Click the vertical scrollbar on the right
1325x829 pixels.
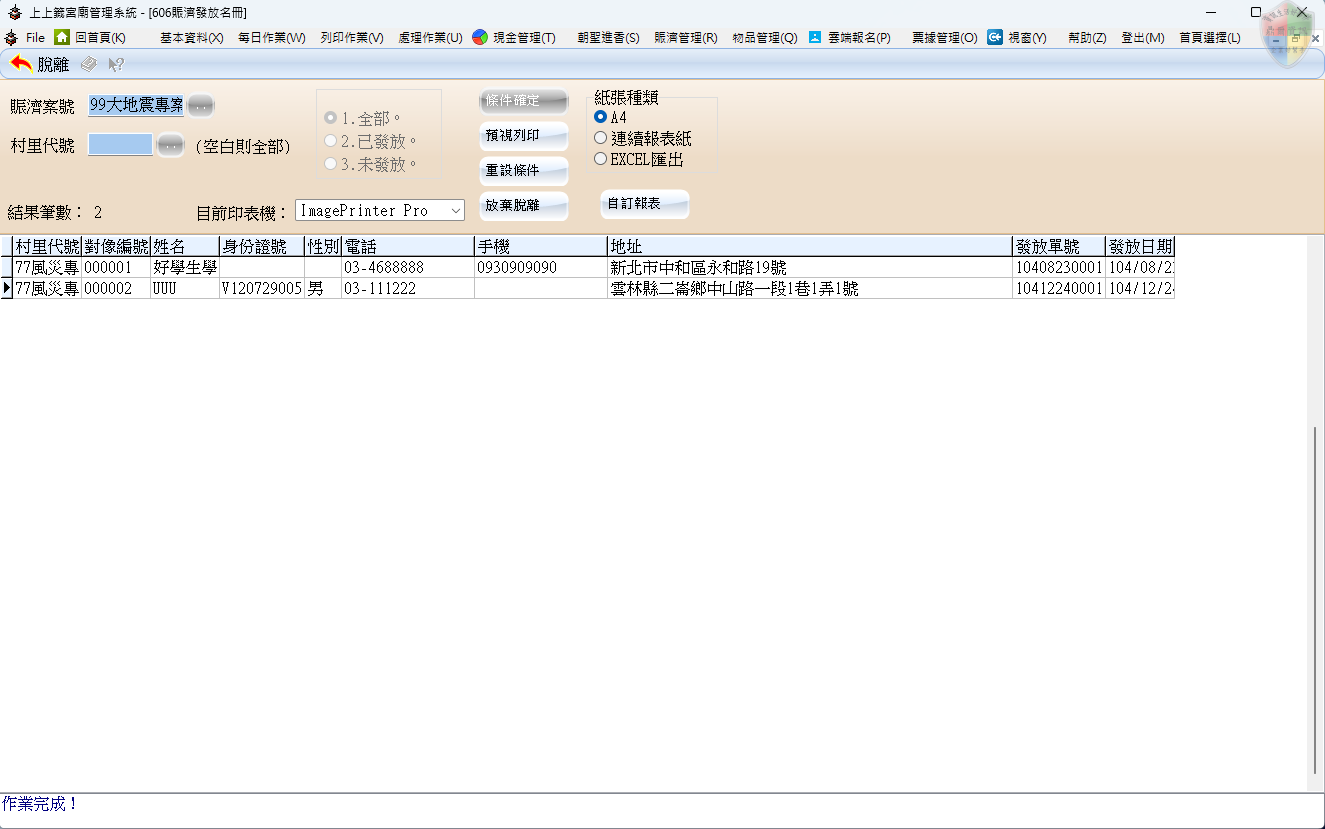click(1314, 600)
